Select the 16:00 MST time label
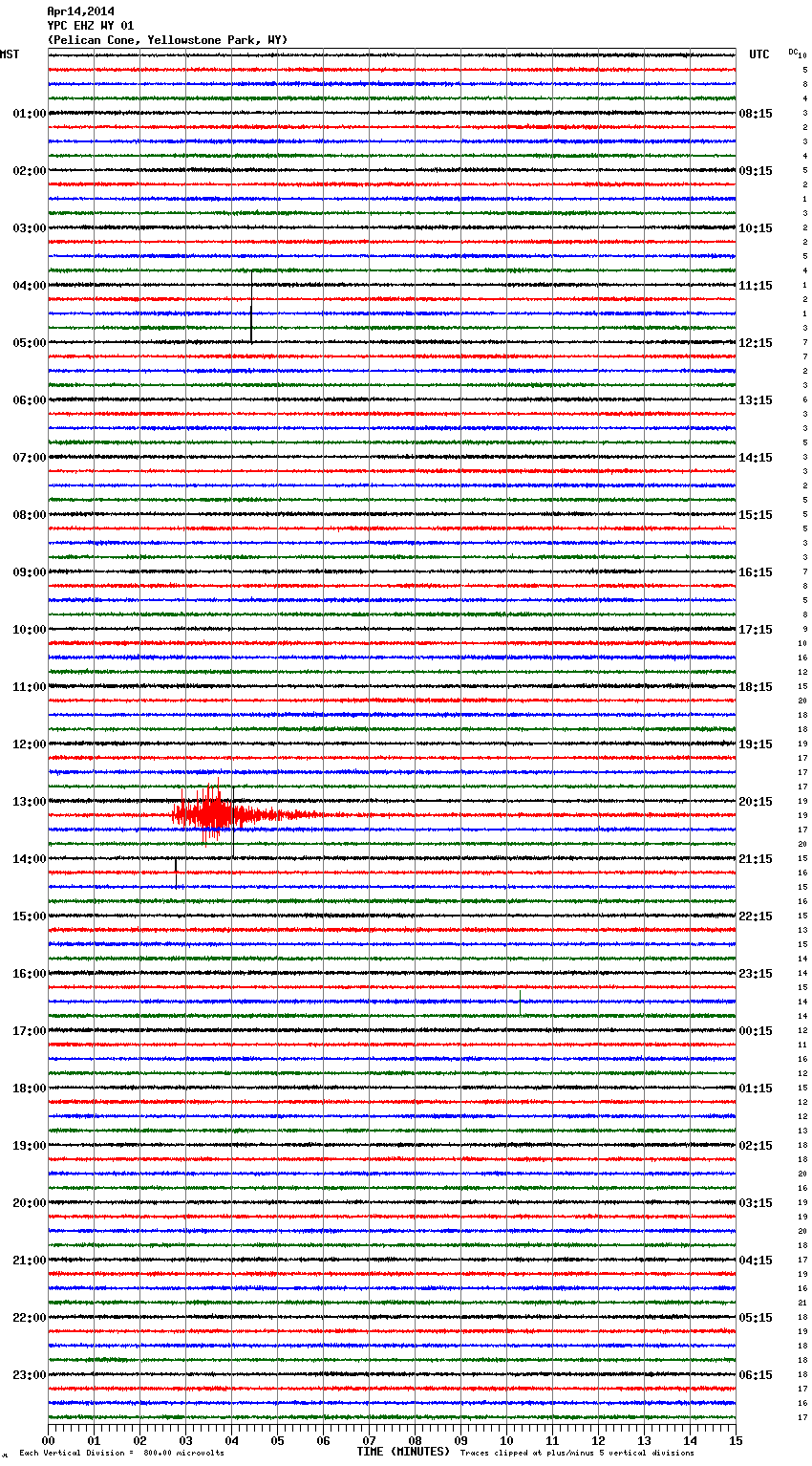The height and width of the screenshot is (1466, 812). [x=30, y=974]
